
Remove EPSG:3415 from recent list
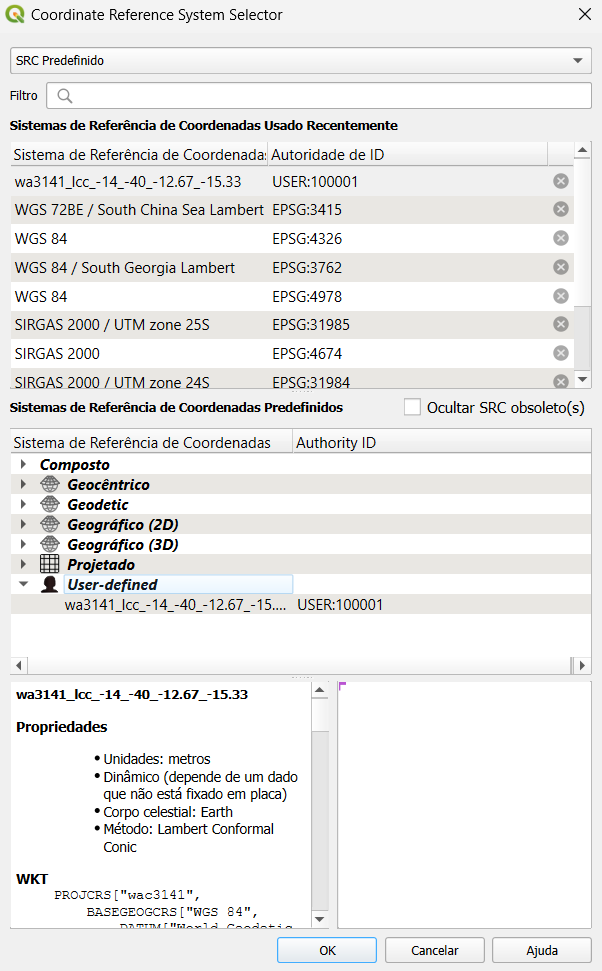point(561,209)
